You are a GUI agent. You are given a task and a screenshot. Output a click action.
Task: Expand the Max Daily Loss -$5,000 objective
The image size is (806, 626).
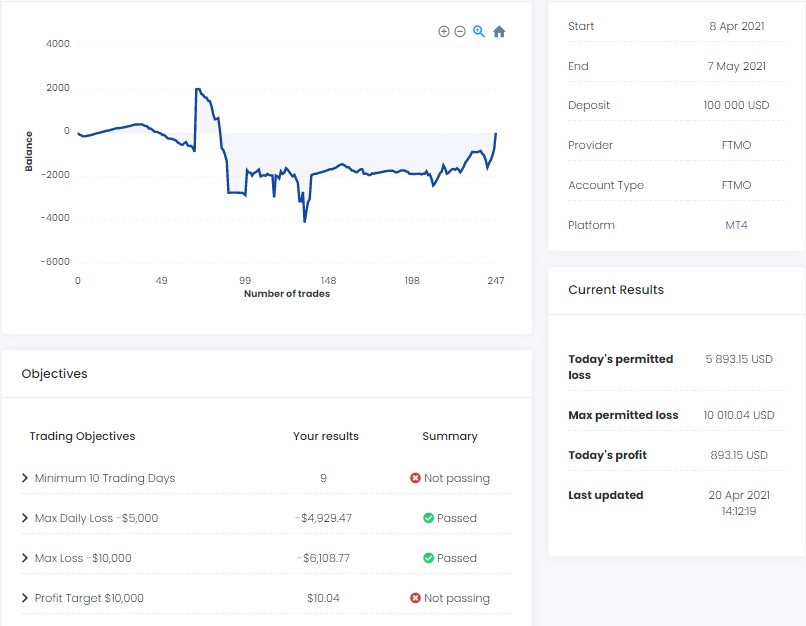25,518
